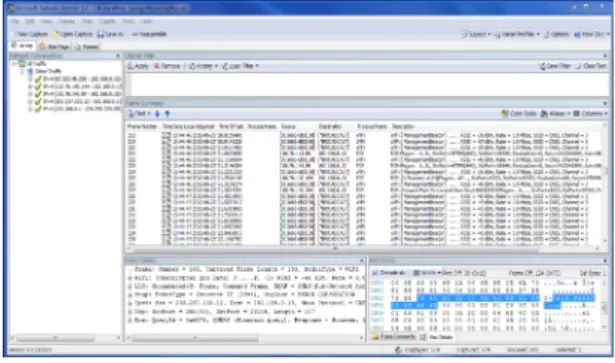The height and width of the screenshot is (363, 615).
Task: Open the Width dropdown in Hex Details
Action: (427, 272)
